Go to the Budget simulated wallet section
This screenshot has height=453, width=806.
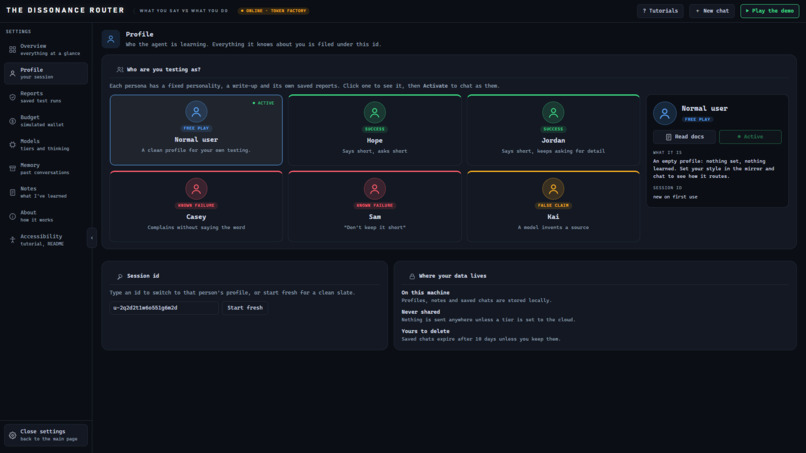pyautogui.click(x=46, y=121)
